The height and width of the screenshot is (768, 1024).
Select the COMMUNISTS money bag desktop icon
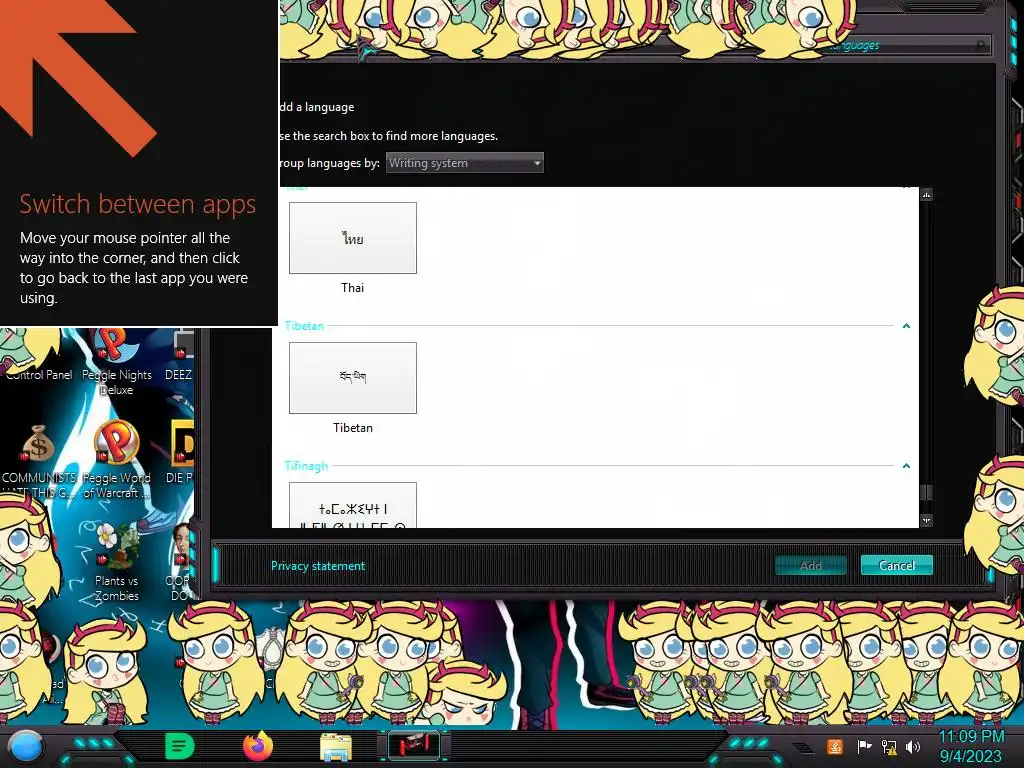(x=39, y=460)
